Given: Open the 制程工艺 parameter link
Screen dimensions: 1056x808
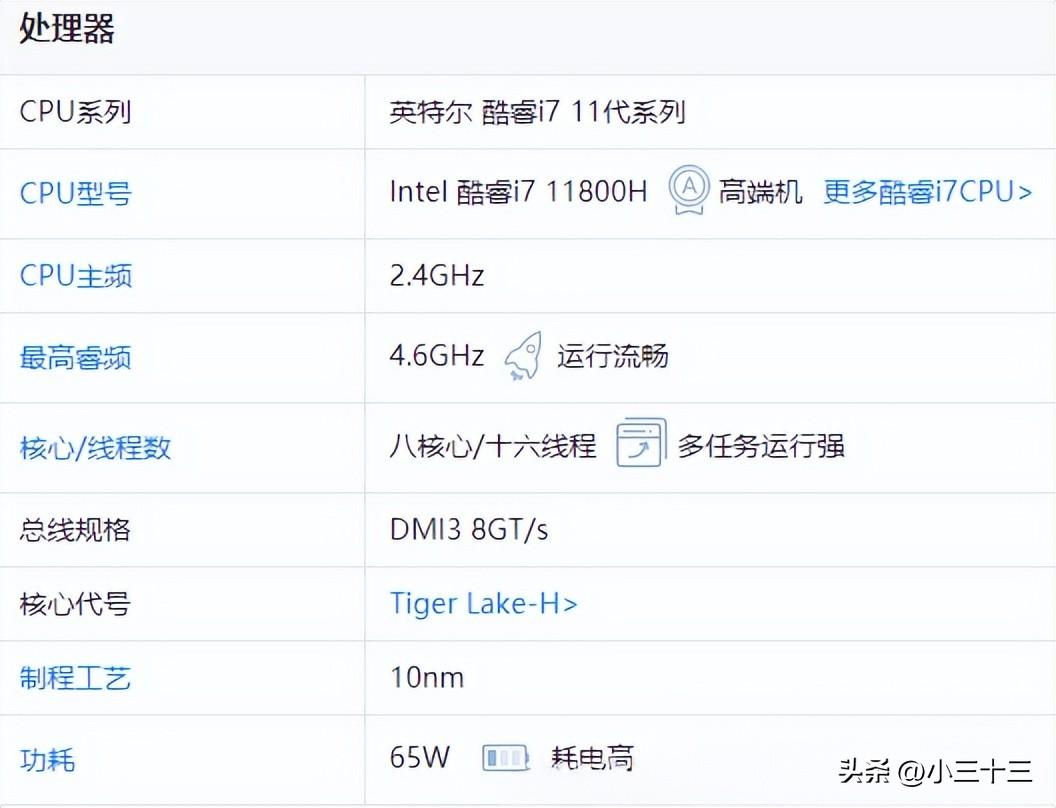Looking at the screenshot, I should pos(75,678).
